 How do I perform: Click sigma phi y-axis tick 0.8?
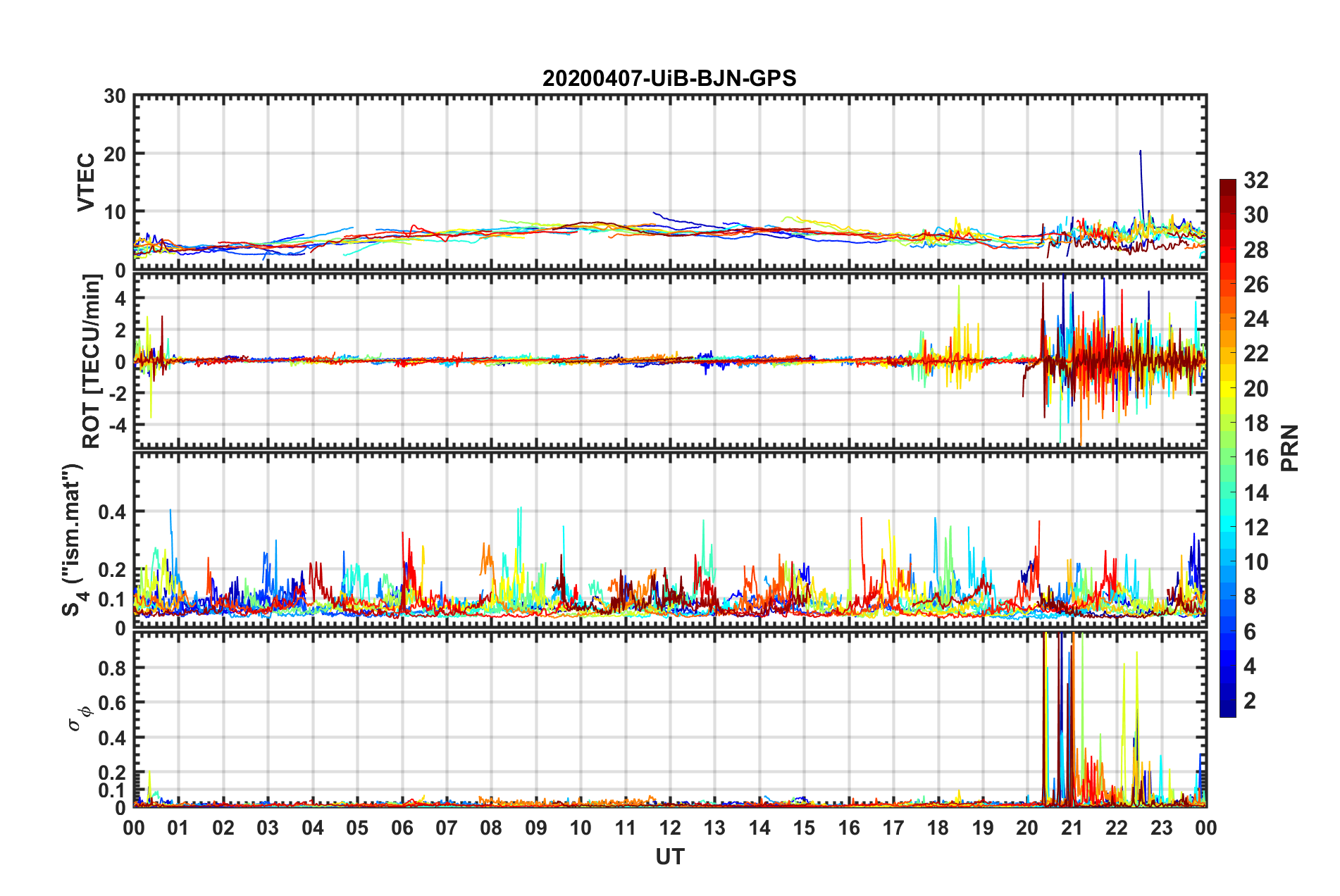(112, 668)
